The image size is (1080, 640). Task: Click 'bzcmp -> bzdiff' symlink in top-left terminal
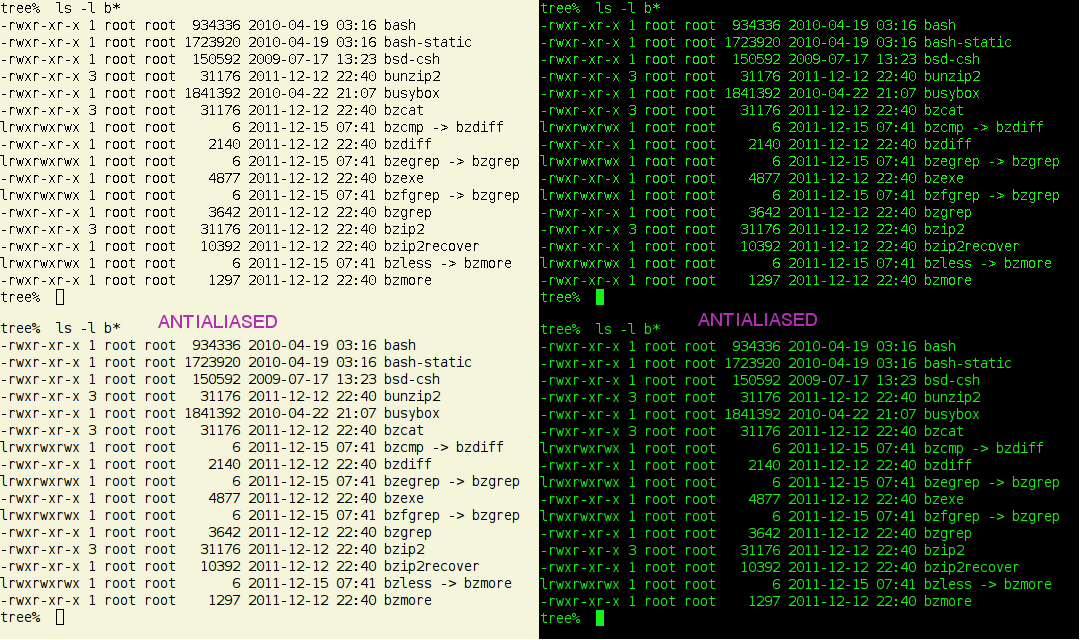pos(443,127)
